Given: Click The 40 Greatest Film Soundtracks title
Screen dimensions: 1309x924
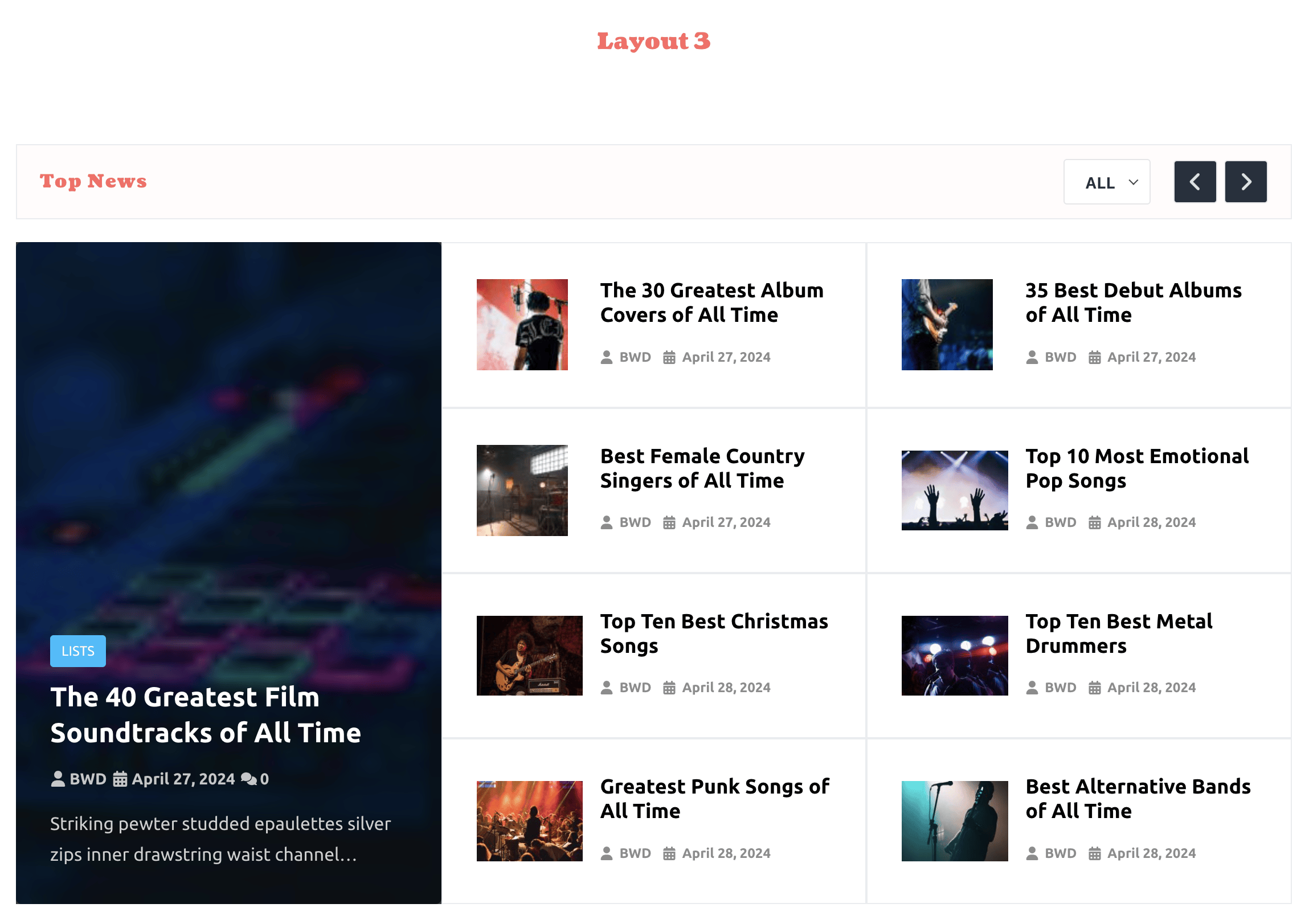Looking at the screenshot, I should (x=206, y=715).
